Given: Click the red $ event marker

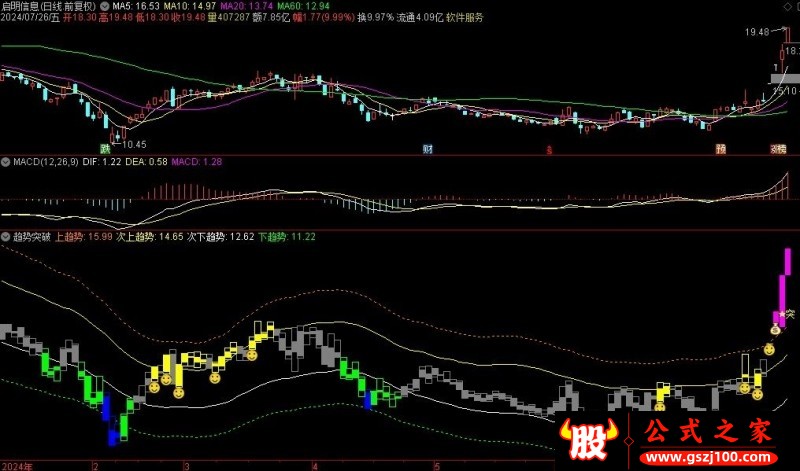Looking at the screenshot, I should [x=549, y=150].
